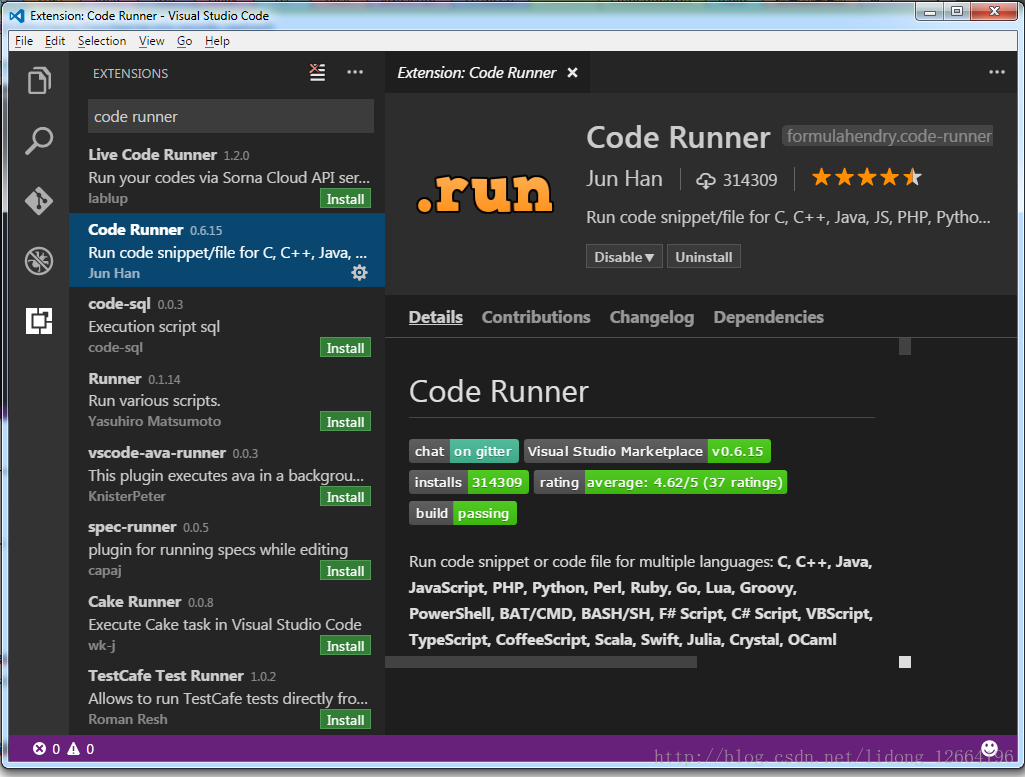The width and height of the screenshot is (1025, 777).
Task: Click the Uninstall button
Action: pos(704,257)
